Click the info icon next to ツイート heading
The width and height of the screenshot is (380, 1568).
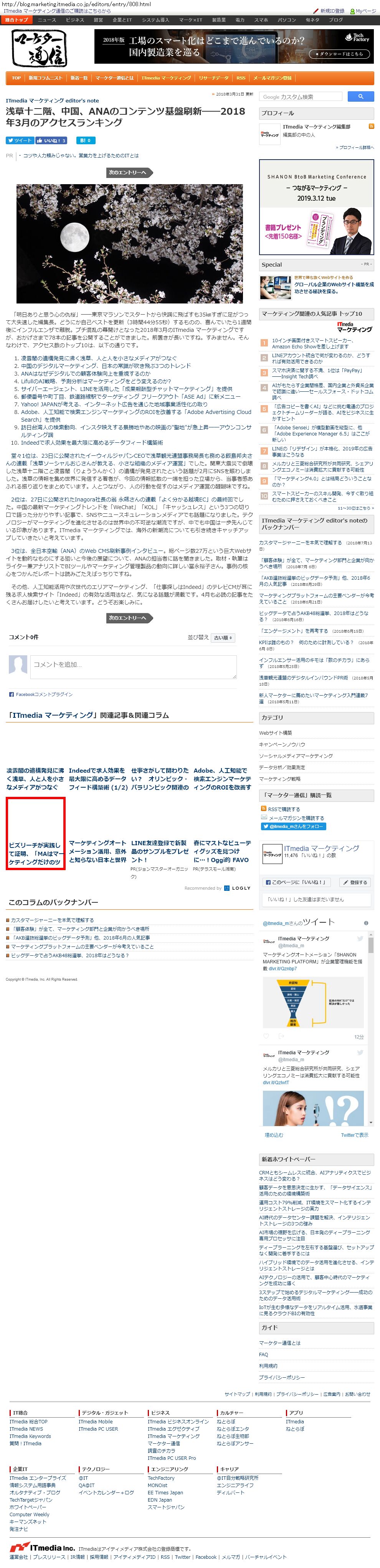tap(367, 923)
